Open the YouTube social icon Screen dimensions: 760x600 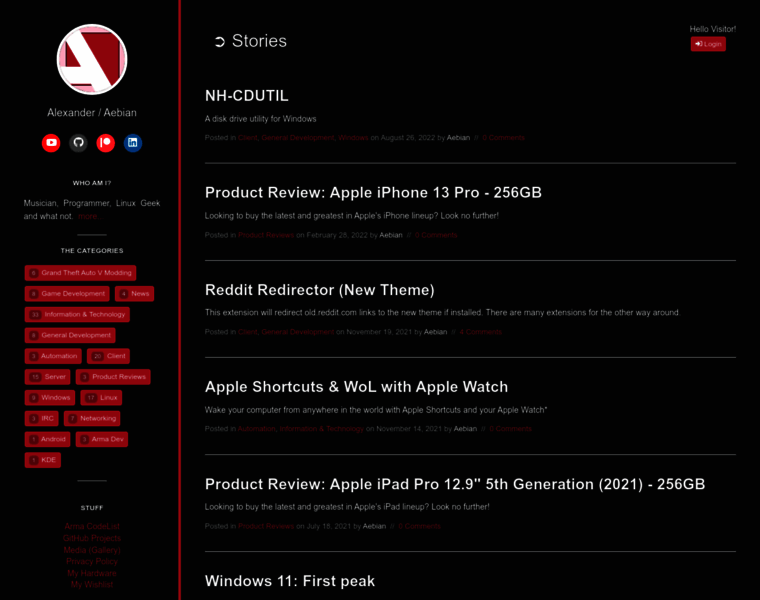(51, 142)
